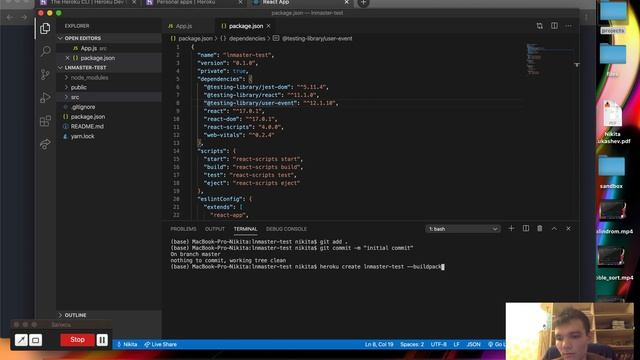The width and height of the screenshot is (640, 360).
Task: Click the rectangle tool in recorder widget
Action: tap(36, 340)
